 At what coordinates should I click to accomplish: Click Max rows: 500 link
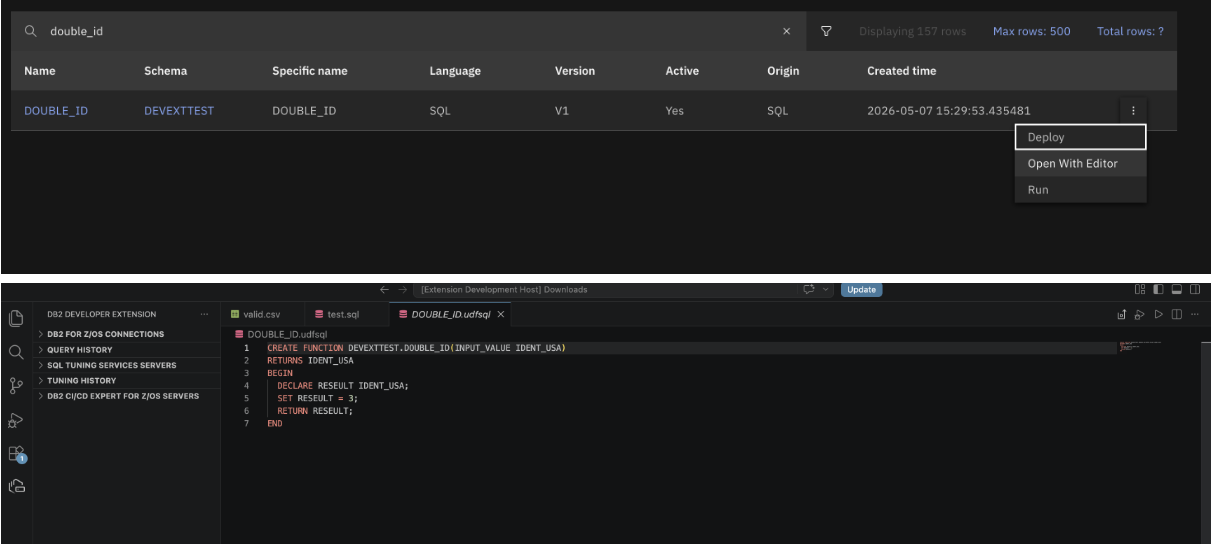click(1031, 32)
